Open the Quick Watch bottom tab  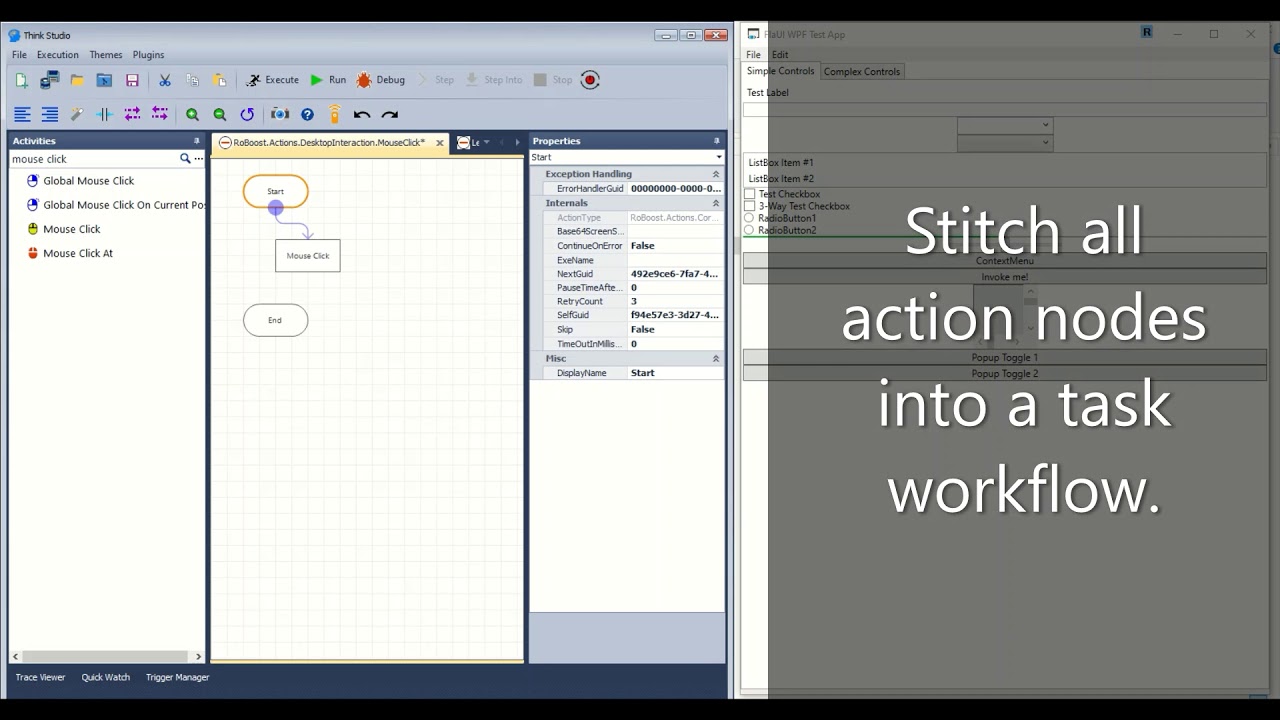105,677
